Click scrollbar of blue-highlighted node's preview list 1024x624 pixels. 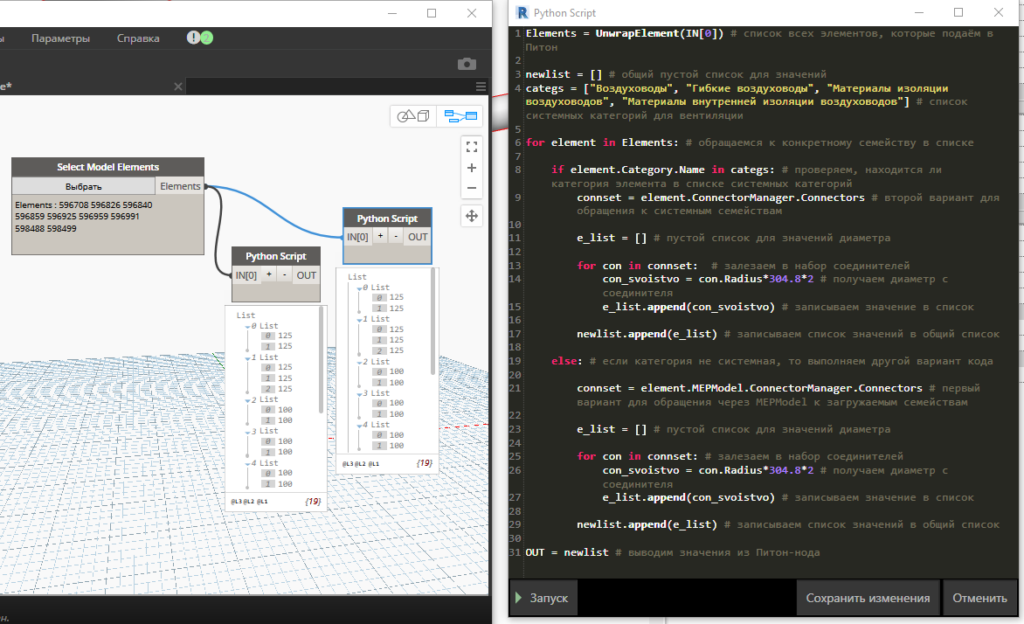click(432, 322)
